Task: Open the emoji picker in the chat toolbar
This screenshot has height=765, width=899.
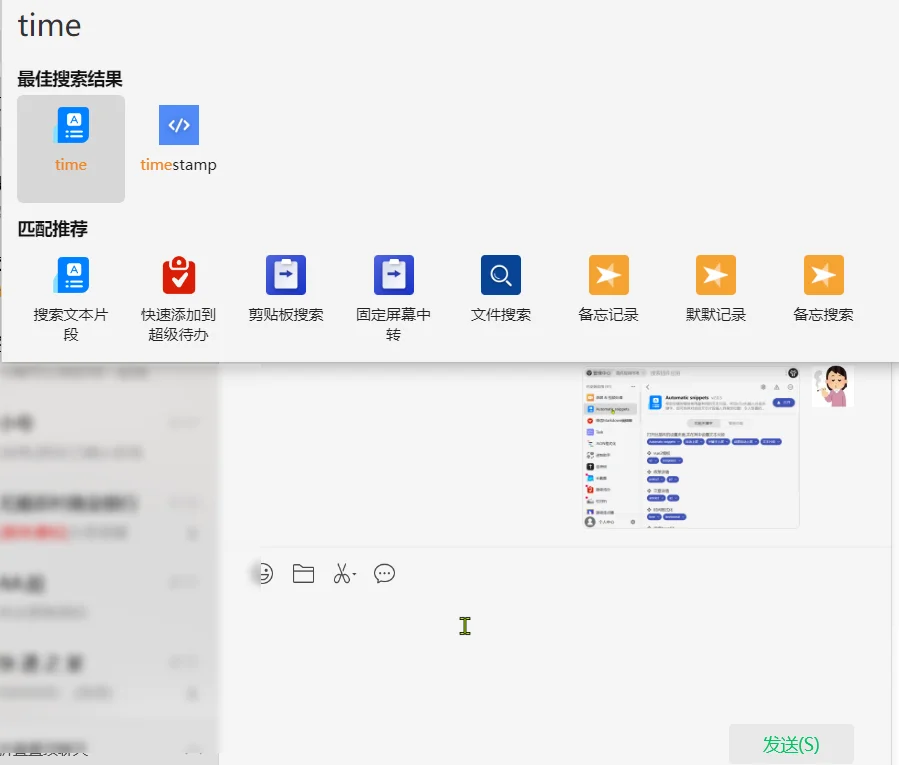Action: [x=262, y=573]
